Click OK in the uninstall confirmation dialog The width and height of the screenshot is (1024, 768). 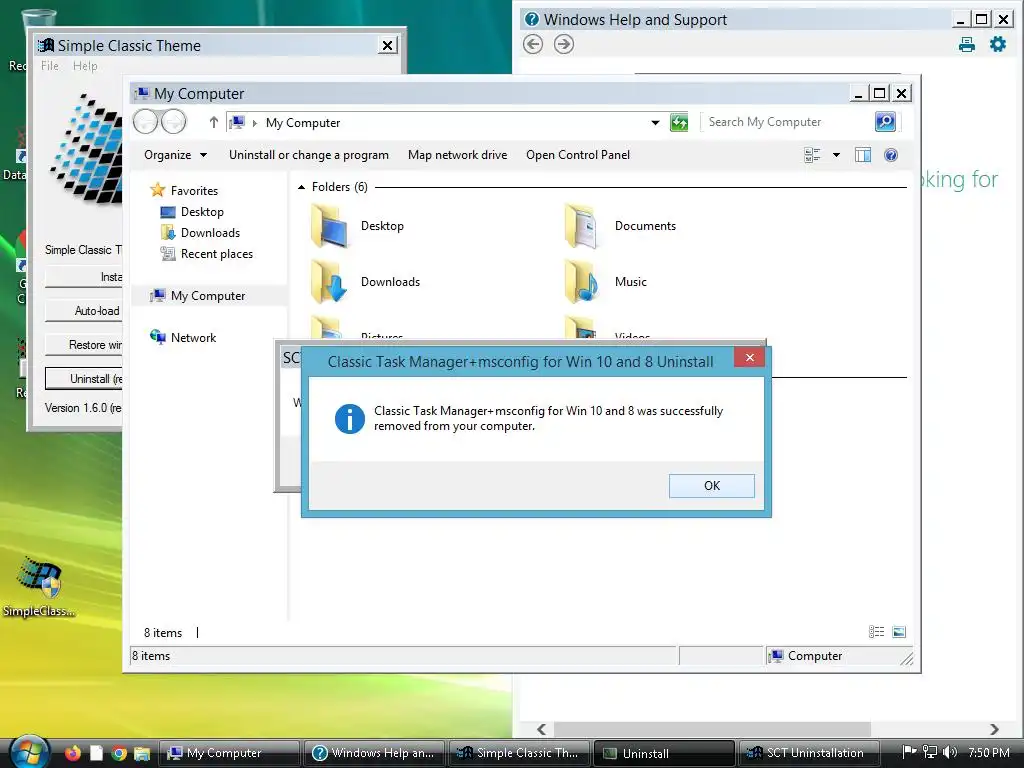(711, 486)
